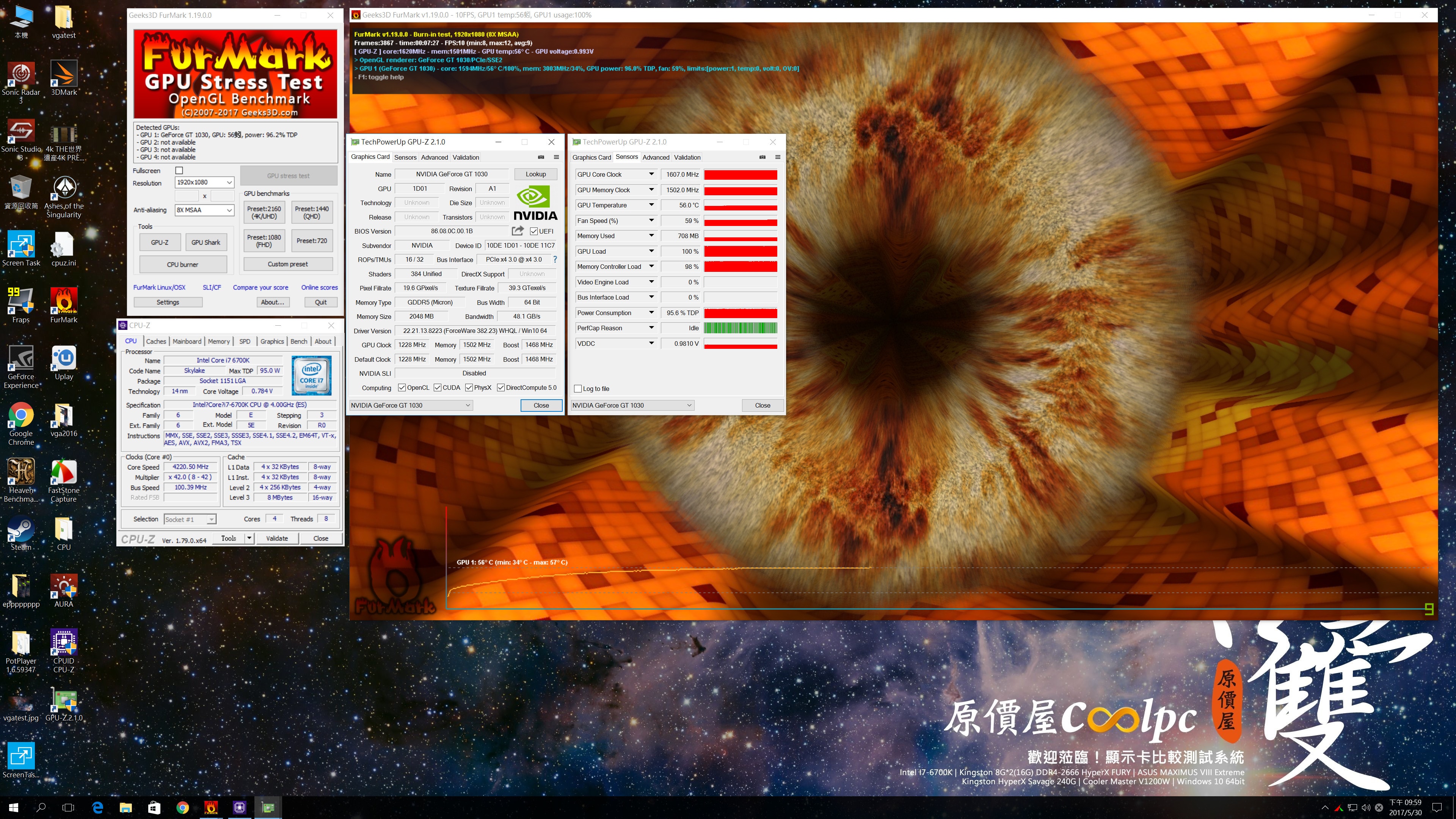
Task: Toggle the PhysX checkbox
Action: [x=469, y=388]
